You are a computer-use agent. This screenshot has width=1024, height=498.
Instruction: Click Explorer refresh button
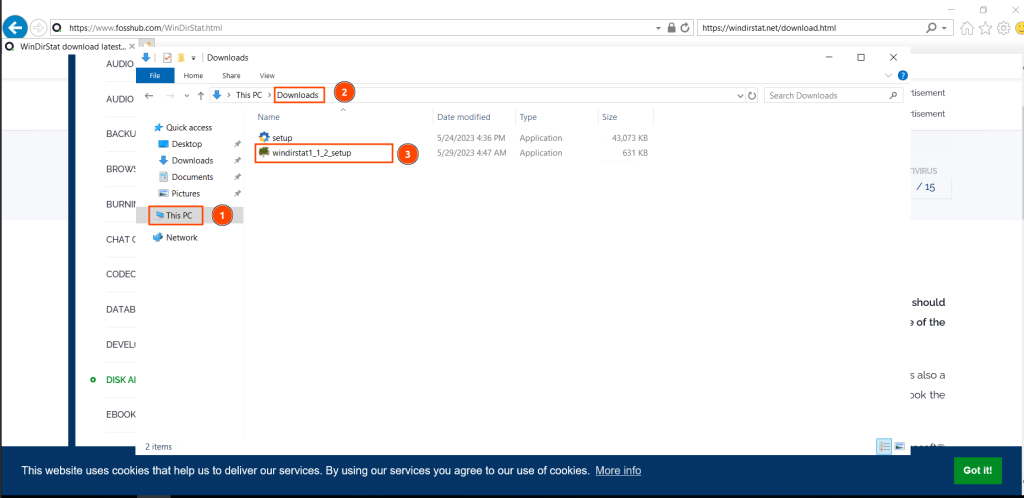[752, 96]
